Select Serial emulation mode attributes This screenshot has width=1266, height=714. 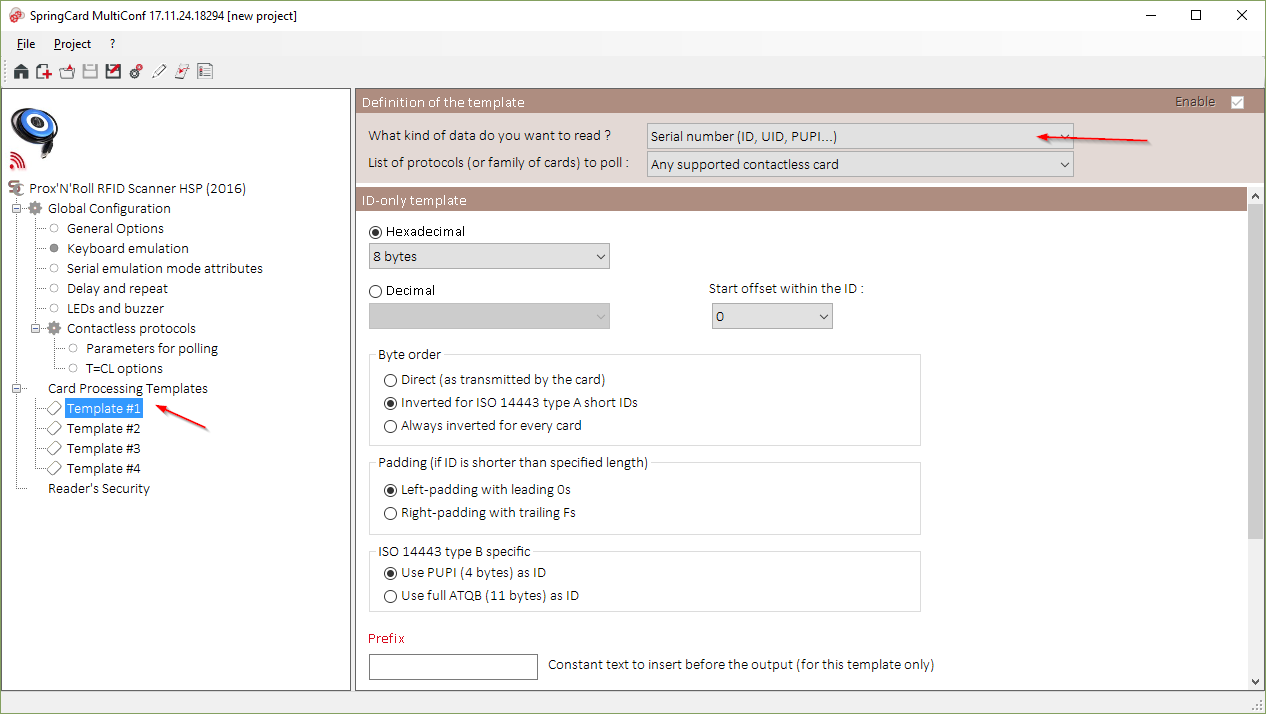(x=164, y=268)
